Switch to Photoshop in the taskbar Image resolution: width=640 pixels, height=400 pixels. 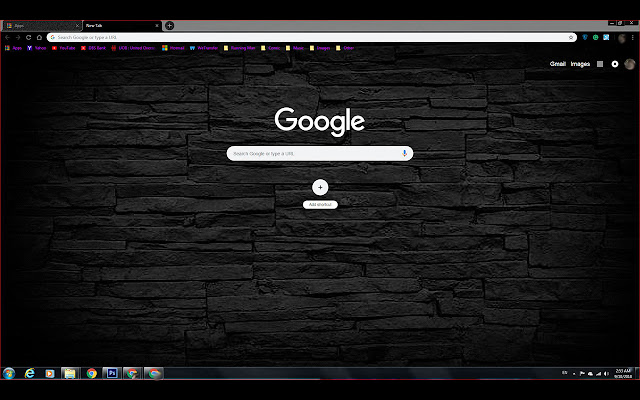[112, 373]
